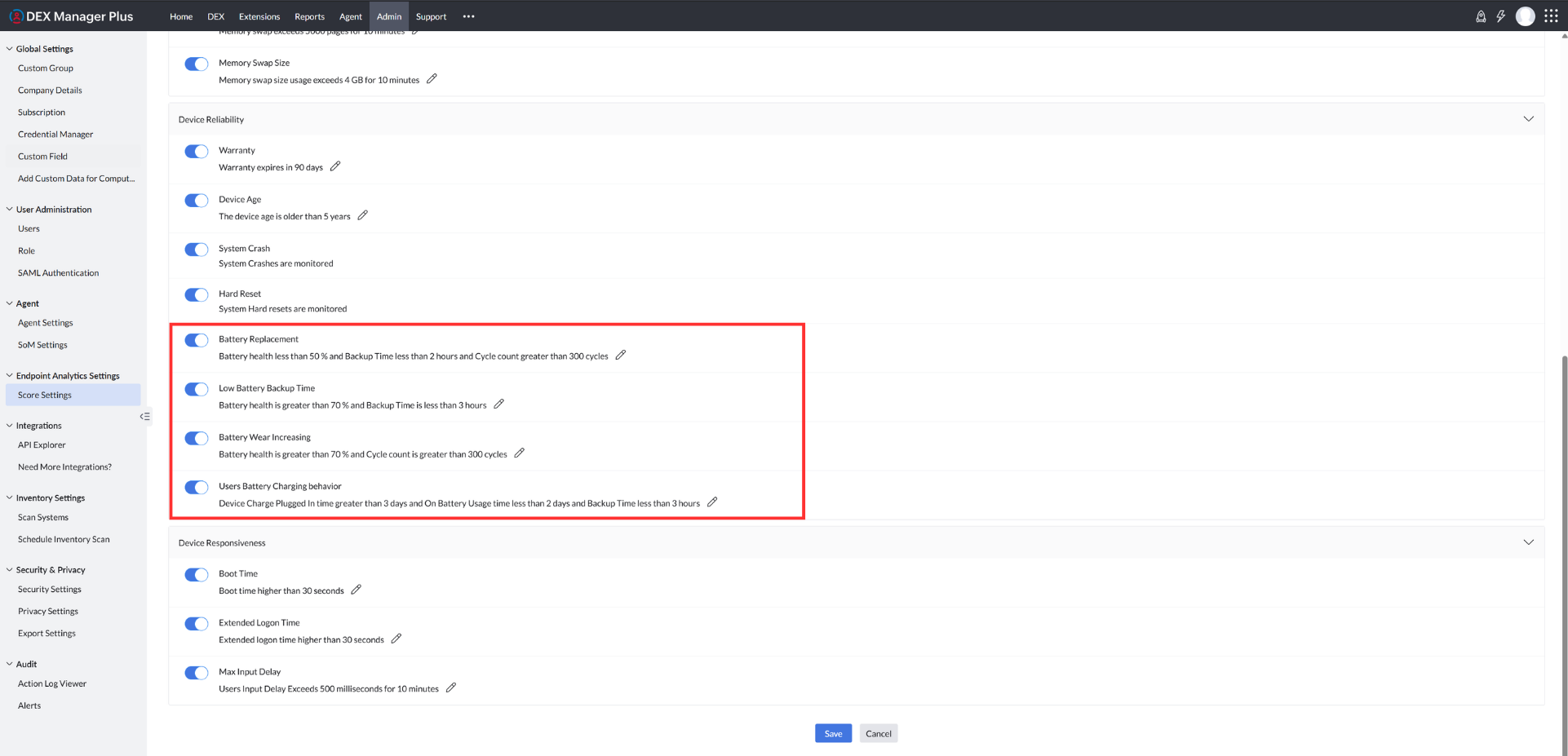Collapse the left sidebar panel
Image resolution: width=1568 pixels, height=756 pixels.
145,416
